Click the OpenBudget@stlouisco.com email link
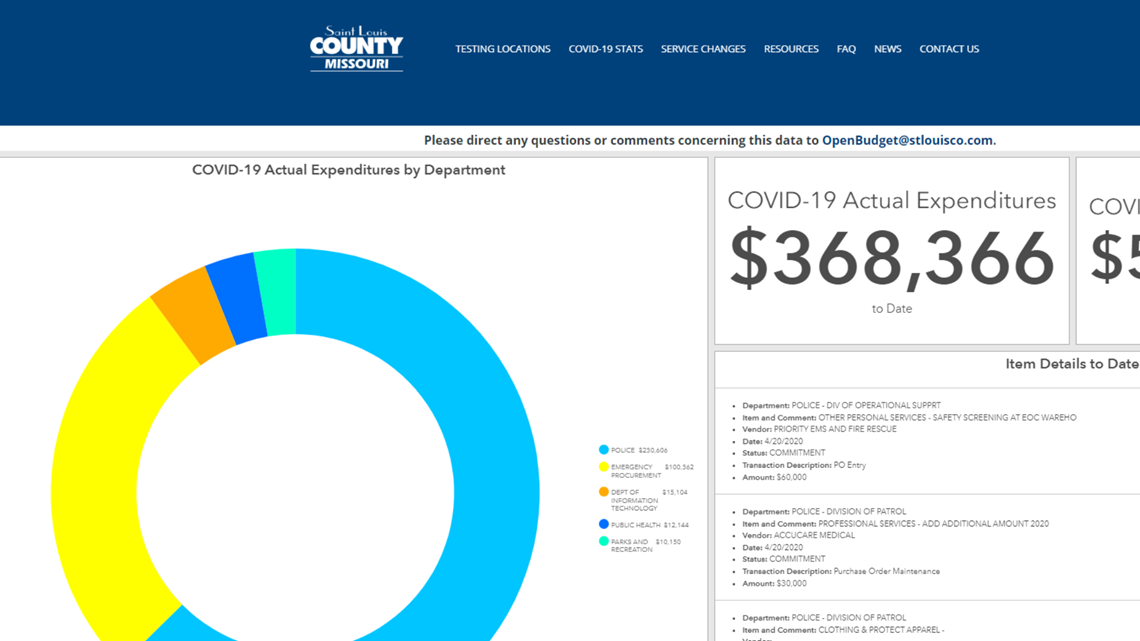 pos(907,141)
